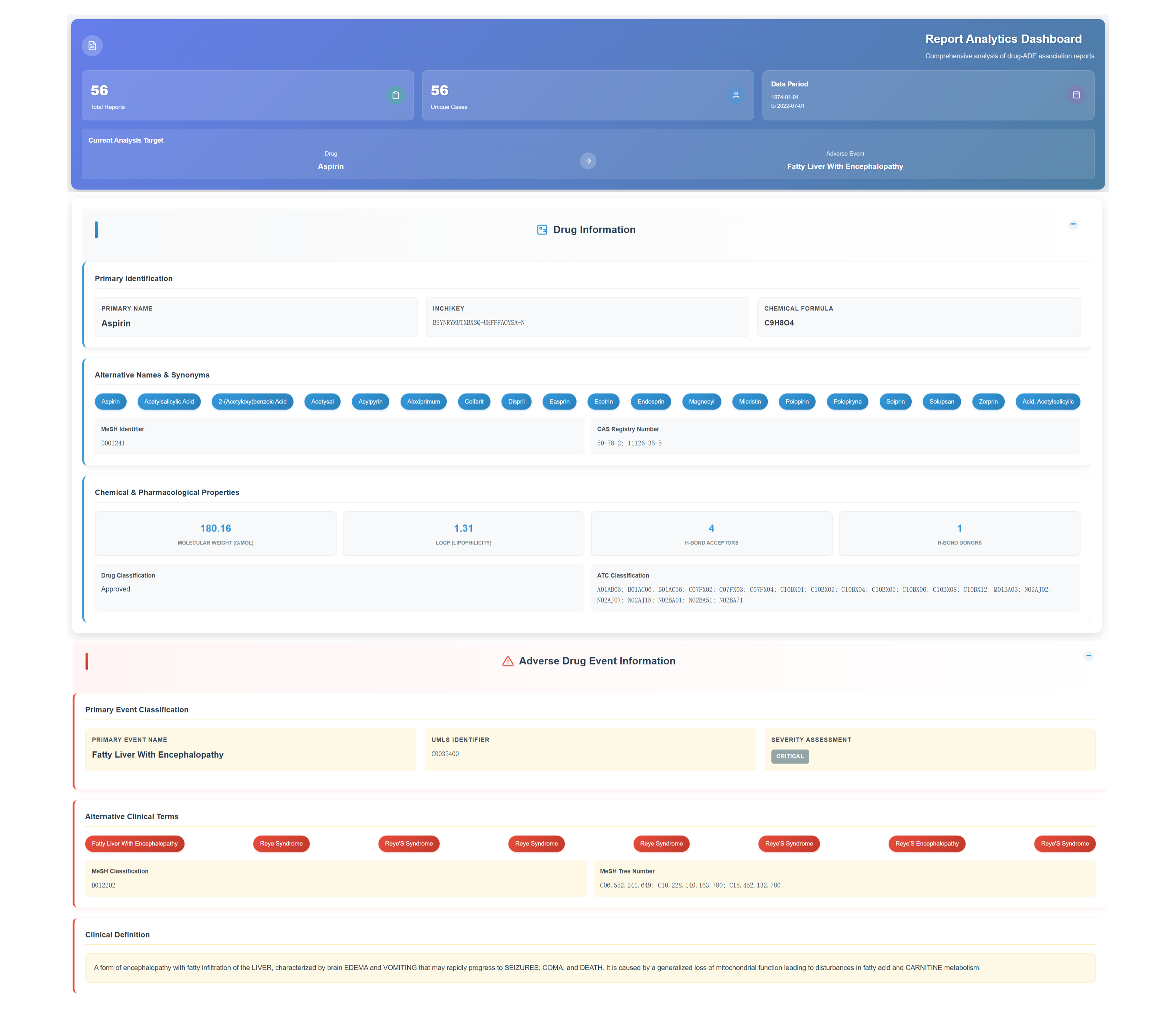Select the Reye'S Encephalopathy clinical term tag

click(926, 843)
